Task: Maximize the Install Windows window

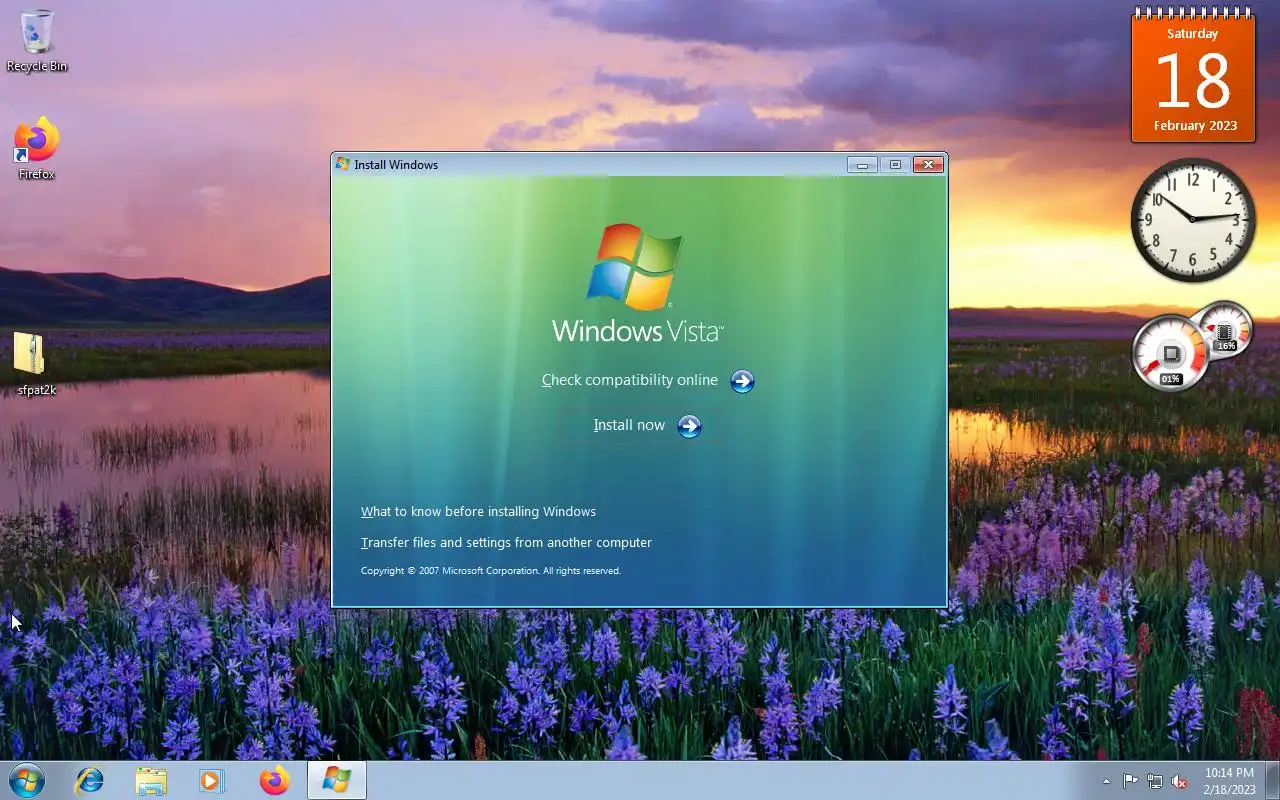Action: (895, 165)
